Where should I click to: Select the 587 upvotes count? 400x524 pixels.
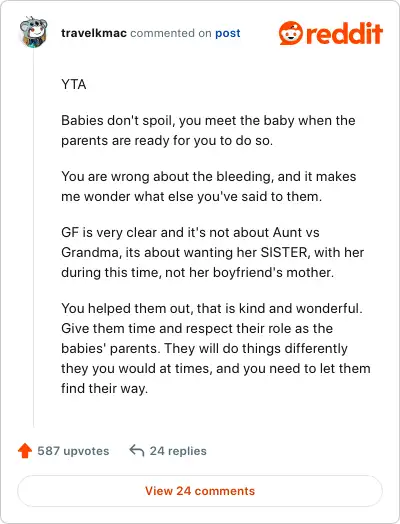[x=73, y=451]
